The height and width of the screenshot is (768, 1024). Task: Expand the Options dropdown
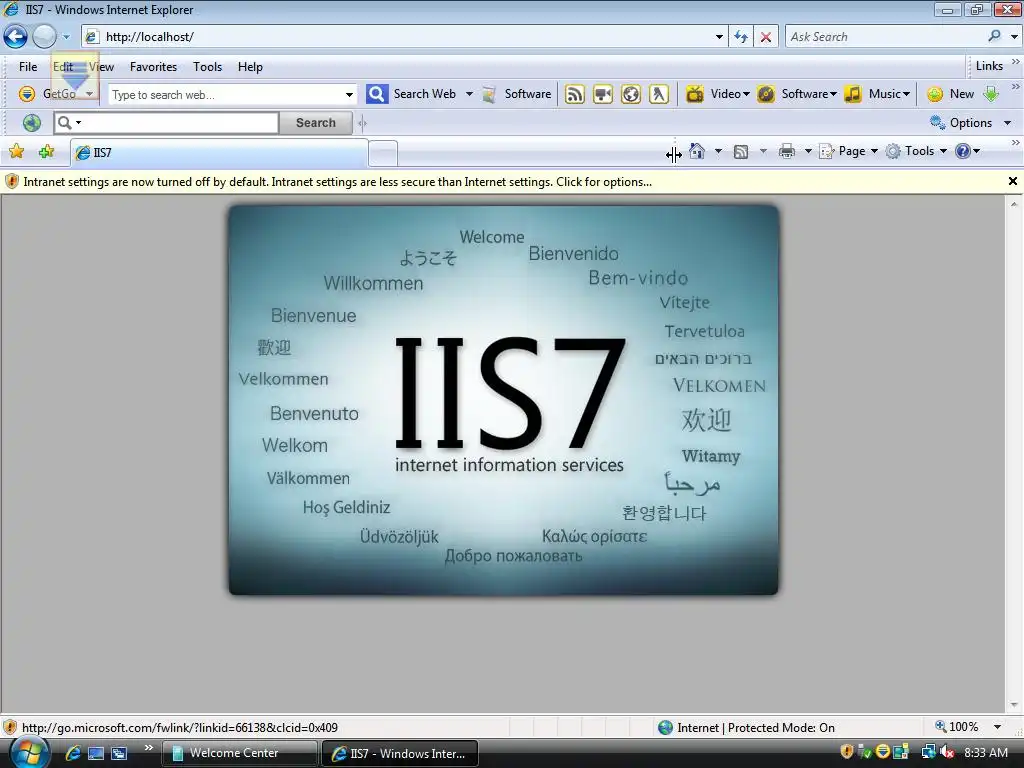pyautogui.click(x=1008, y=123)
